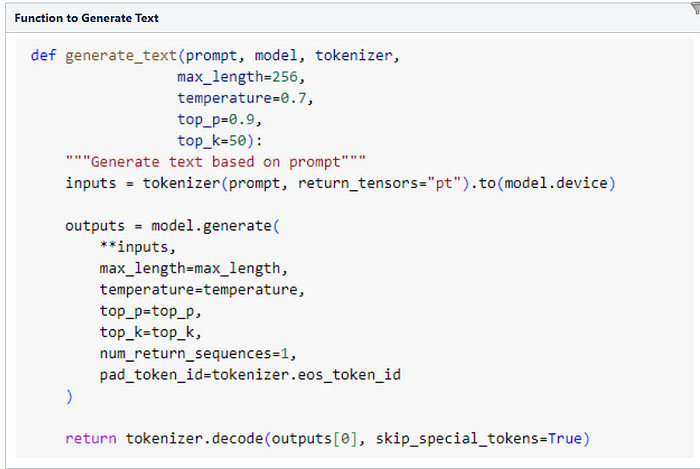Click the default top_p value 0.9

(242, 120)
